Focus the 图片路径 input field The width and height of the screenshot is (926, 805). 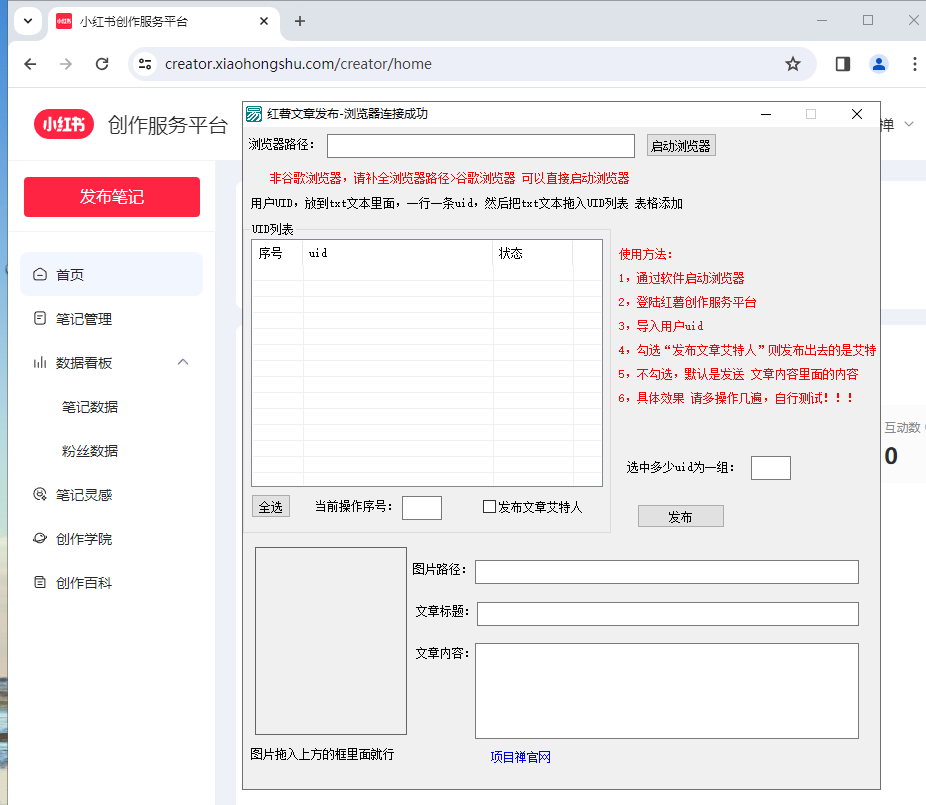667,572
